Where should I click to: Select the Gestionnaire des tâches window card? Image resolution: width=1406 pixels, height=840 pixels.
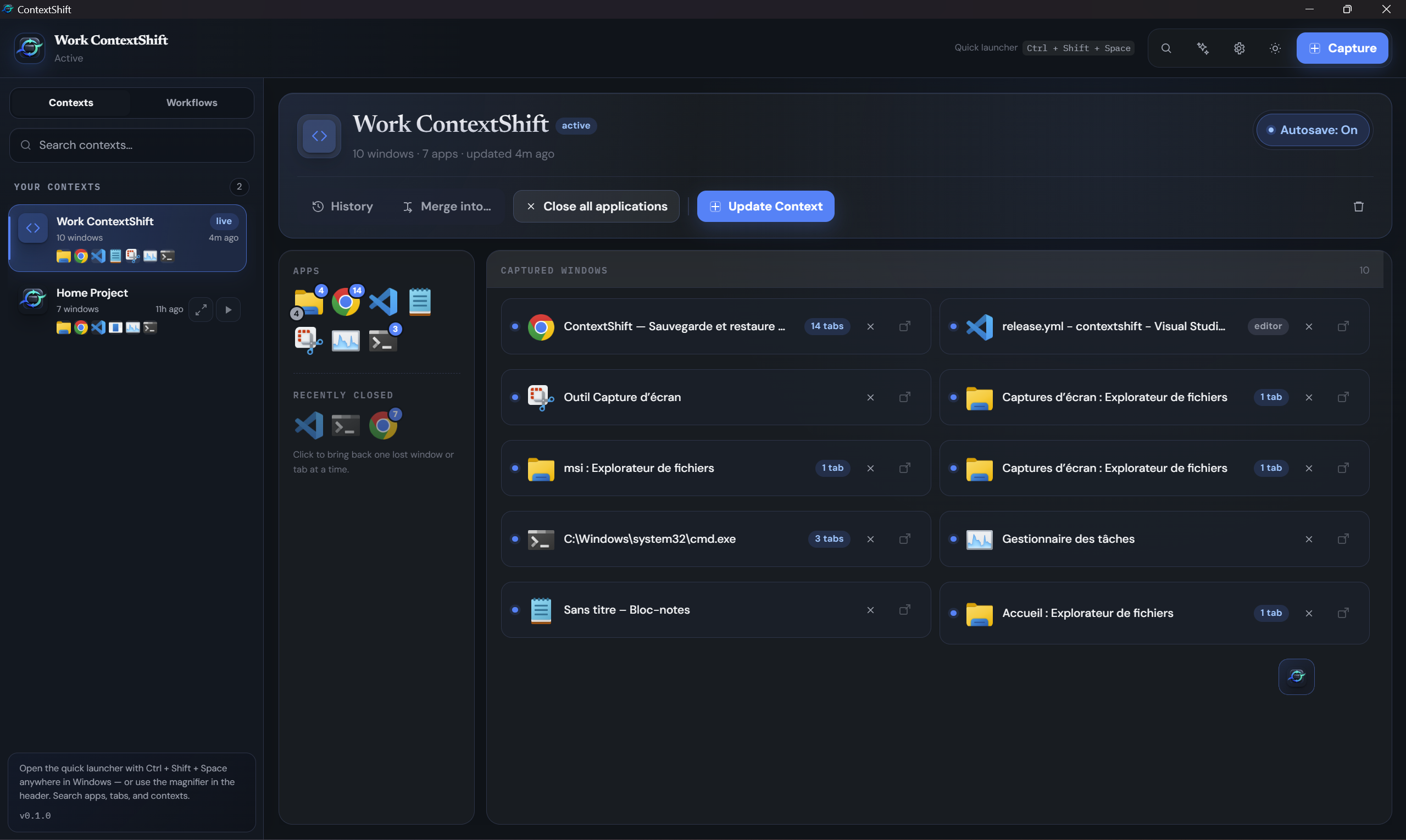coord(1154,539)
